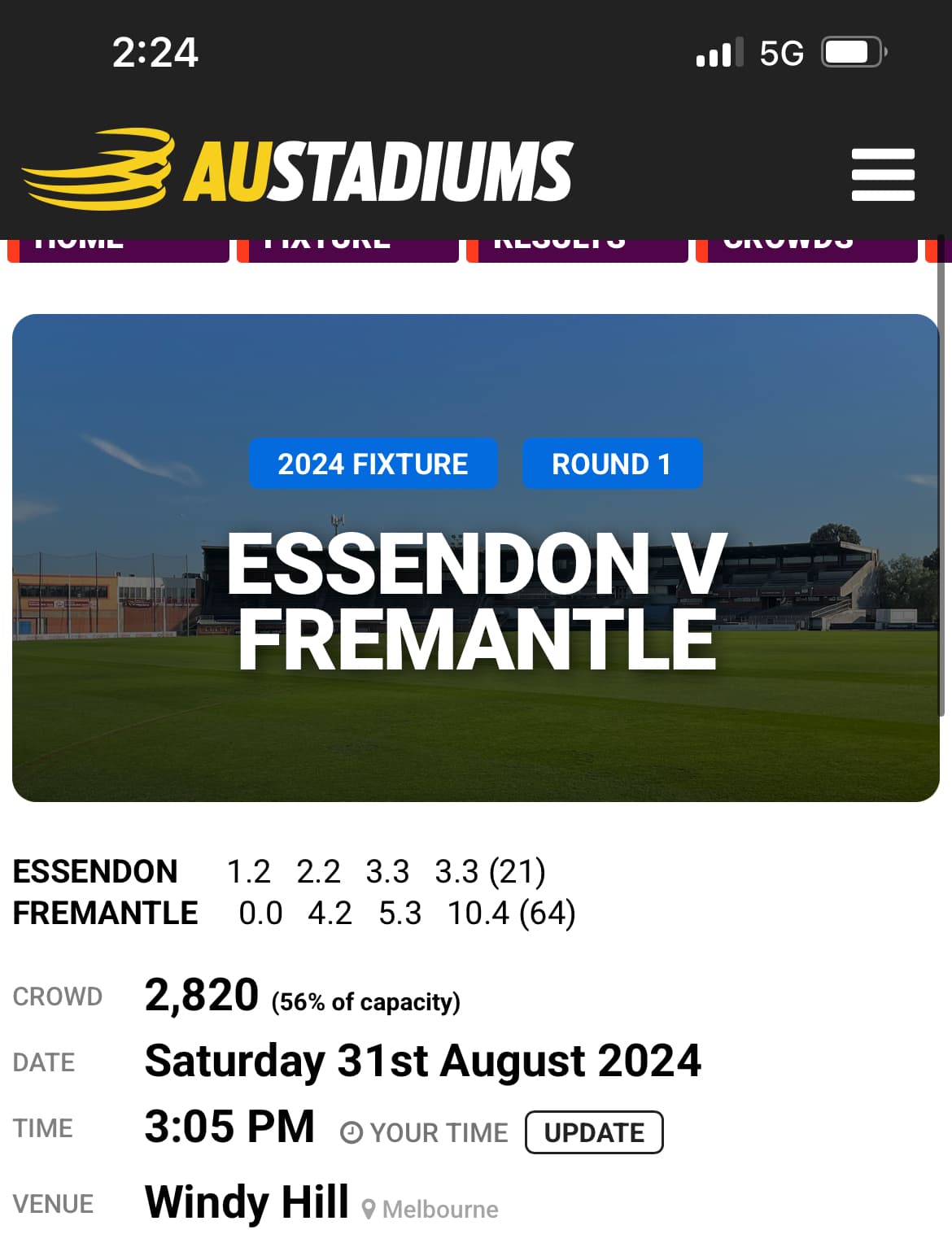The height and width of the screenshot is (1234, 952).
Task: Tap the cellular signal bars indicator
Action: (719, 53)
